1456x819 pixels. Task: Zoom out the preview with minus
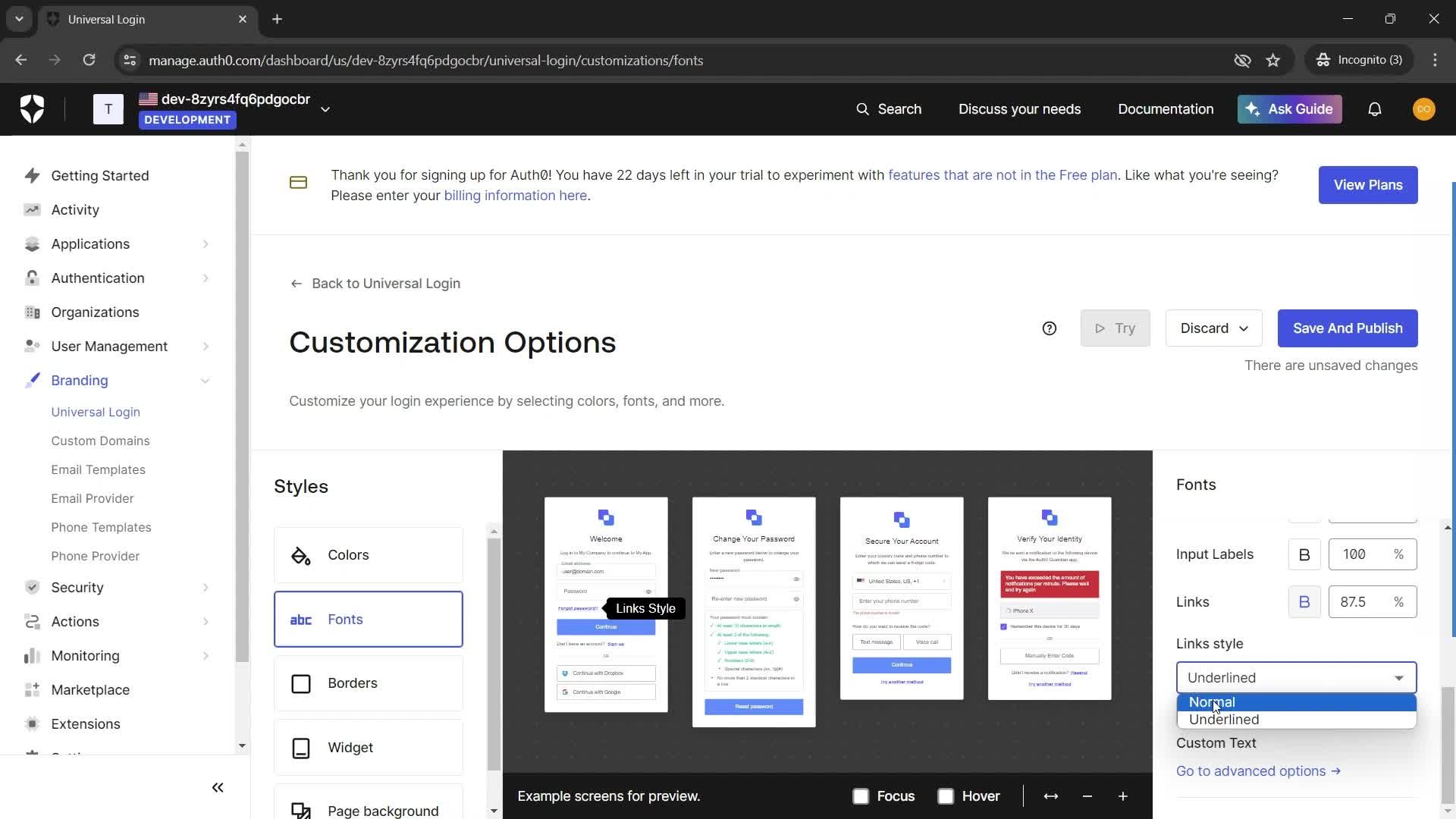point(1087,796)
